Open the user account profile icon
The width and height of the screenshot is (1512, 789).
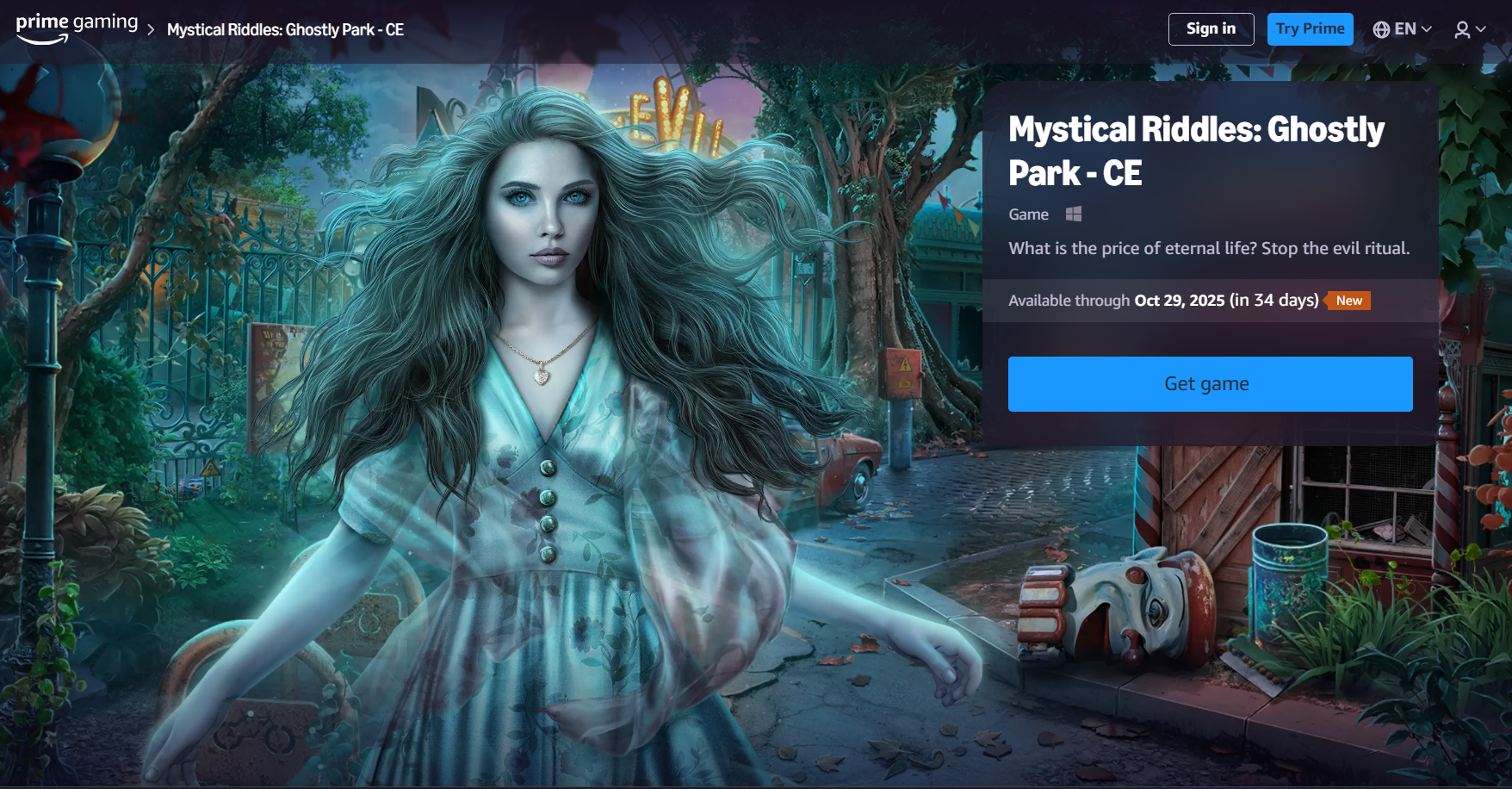click(x=1462, y=29)
